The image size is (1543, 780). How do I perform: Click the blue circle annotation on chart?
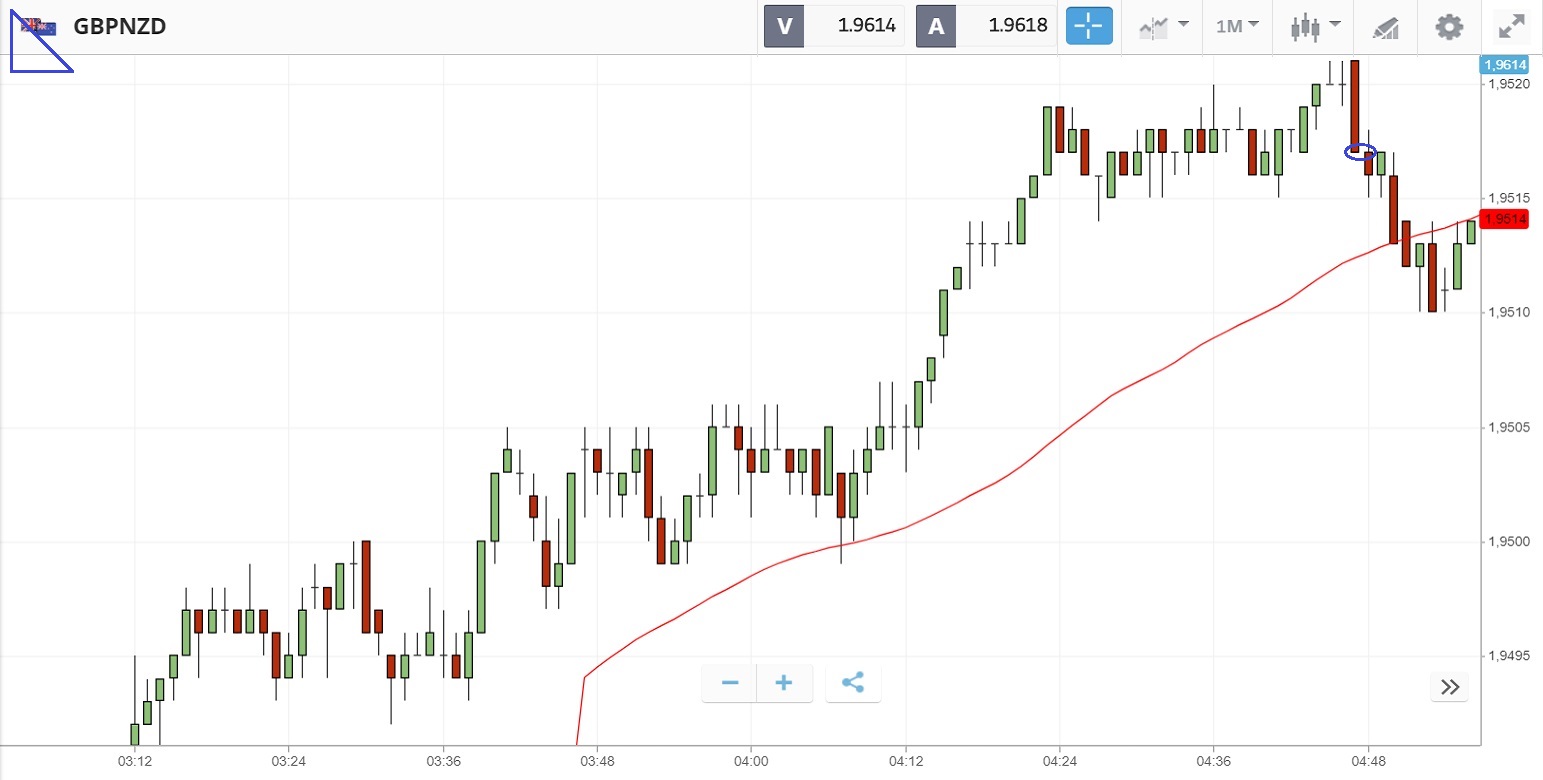point(1360,153)
